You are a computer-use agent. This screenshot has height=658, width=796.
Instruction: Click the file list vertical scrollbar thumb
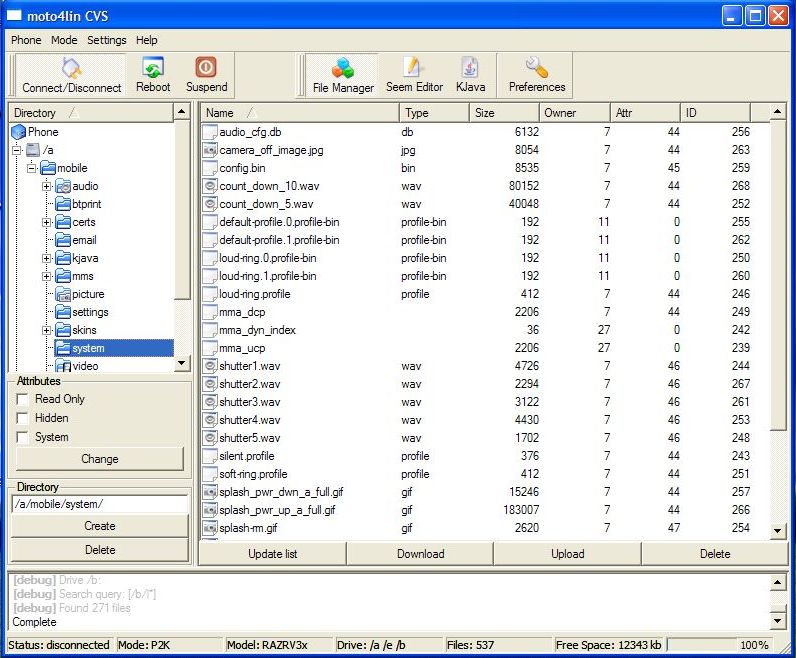point(777,276)
